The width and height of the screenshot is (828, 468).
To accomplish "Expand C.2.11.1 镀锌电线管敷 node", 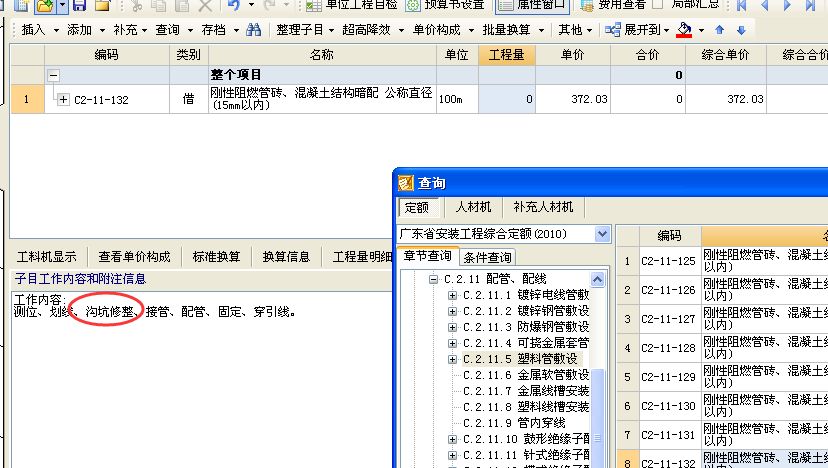I will 453,295.
